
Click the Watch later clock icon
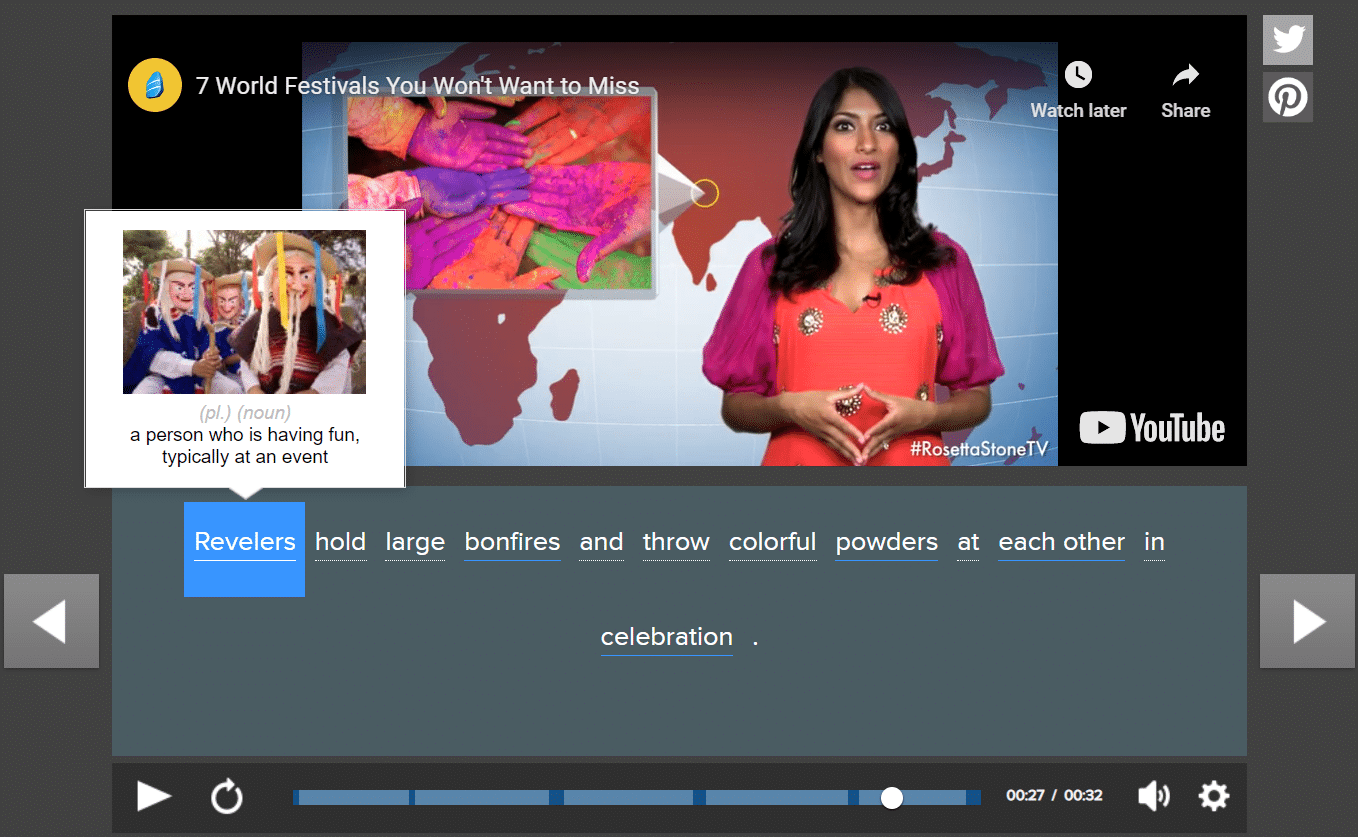pos(1078,75)
